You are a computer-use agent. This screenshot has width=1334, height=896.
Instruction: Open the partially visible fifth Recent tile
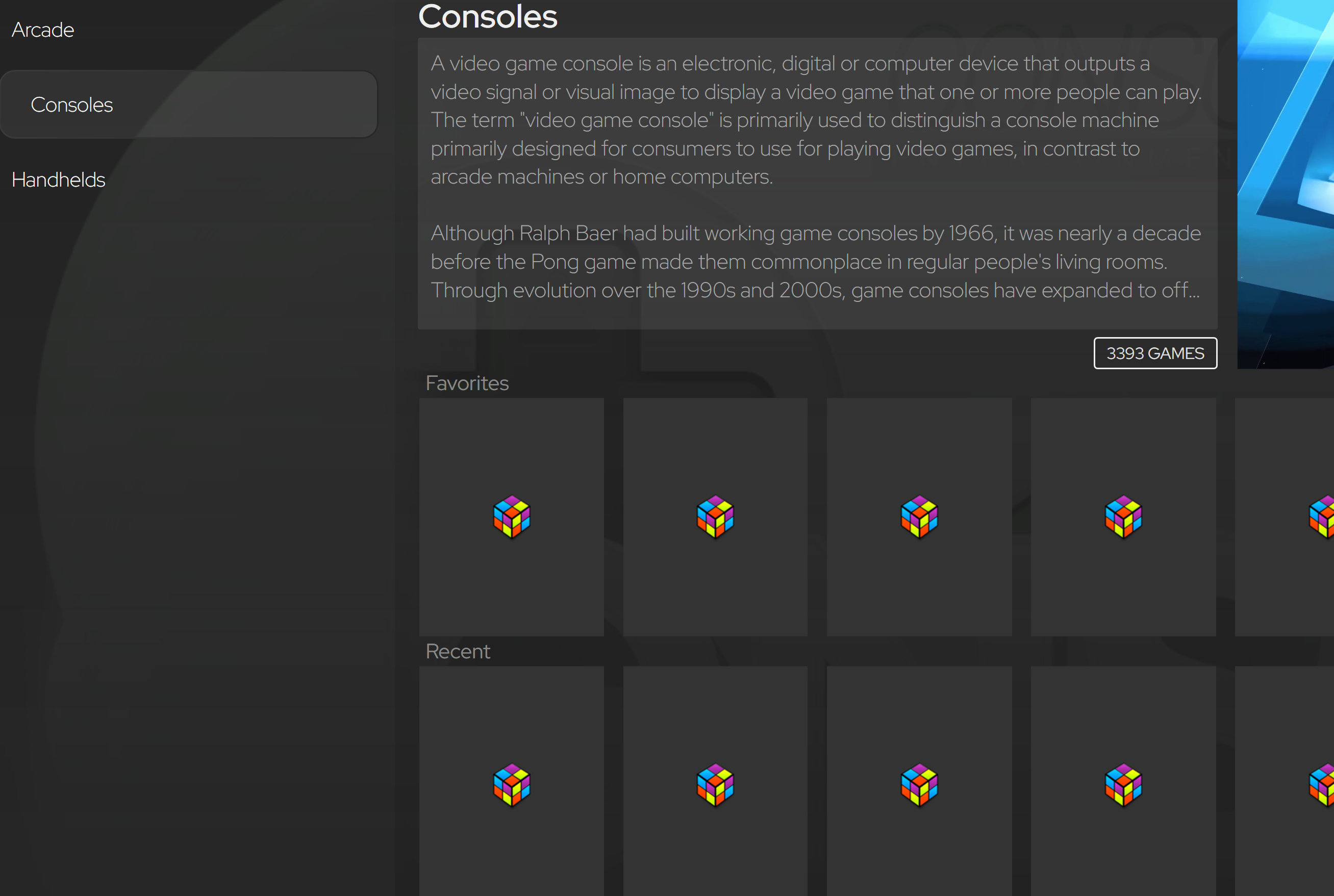pyautogui.click(x=1285, y=781)
